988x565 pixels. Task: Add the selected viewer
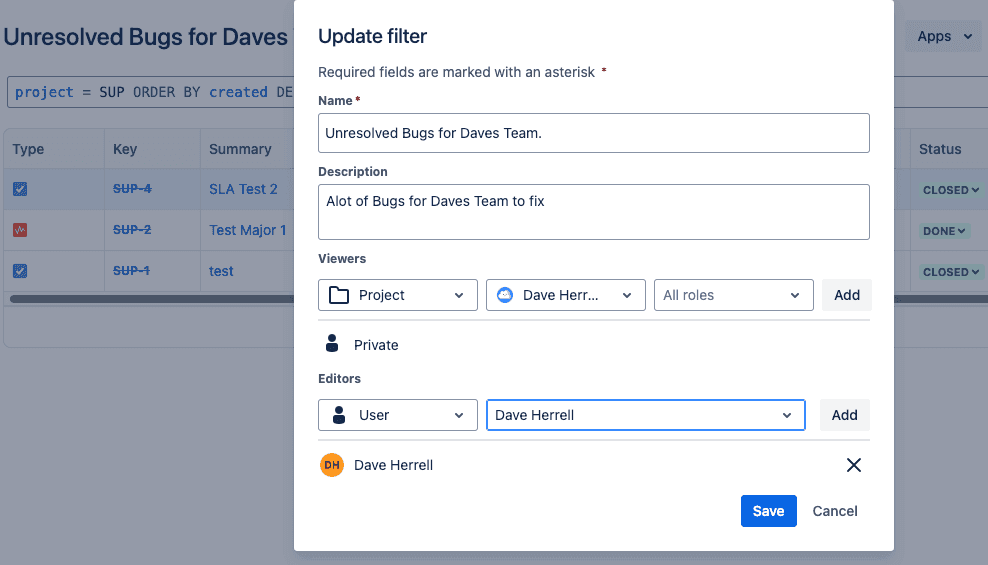pos(847,295)
